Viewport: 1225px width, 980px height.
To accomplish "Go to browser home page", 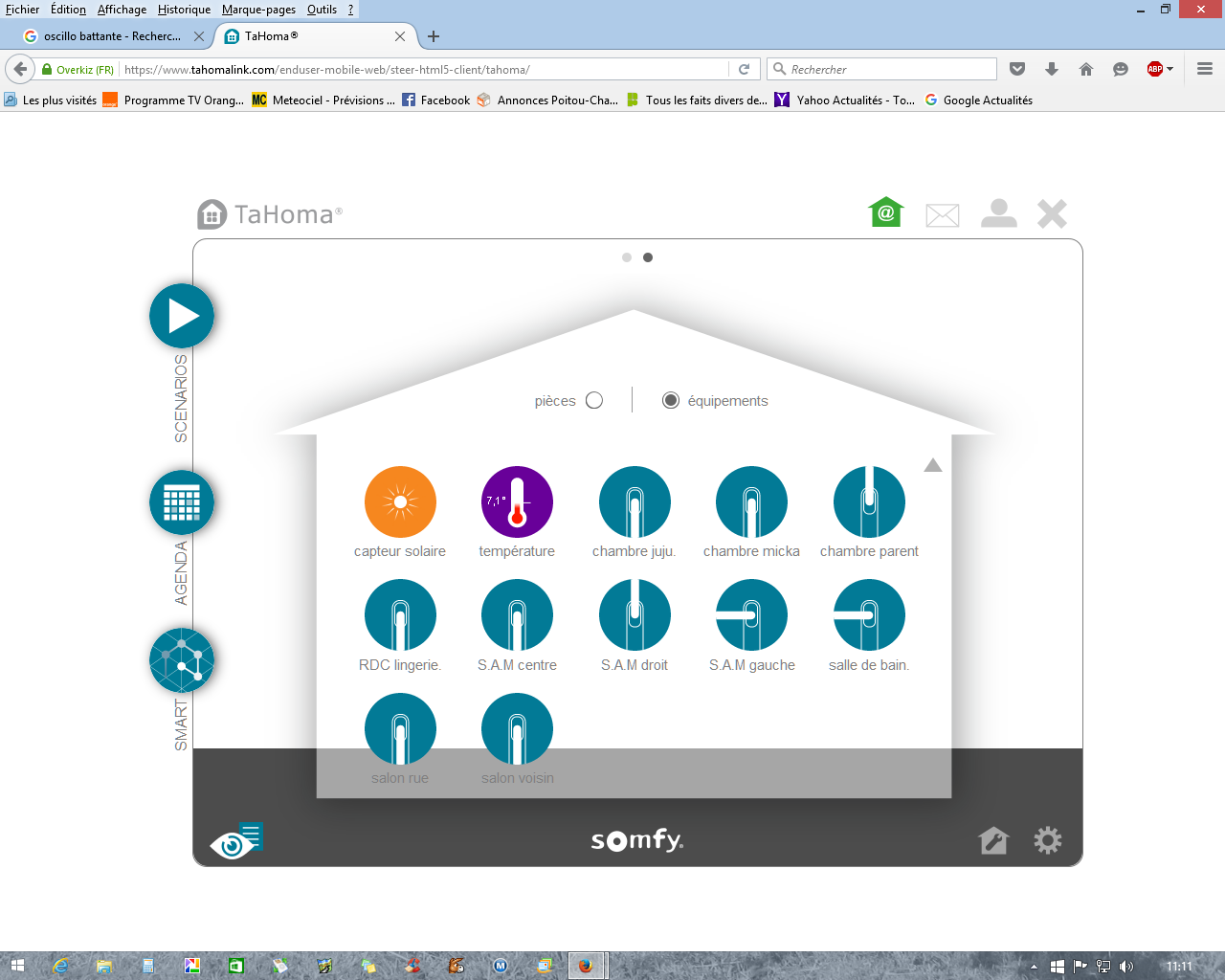I will [x=1086, y=69].
